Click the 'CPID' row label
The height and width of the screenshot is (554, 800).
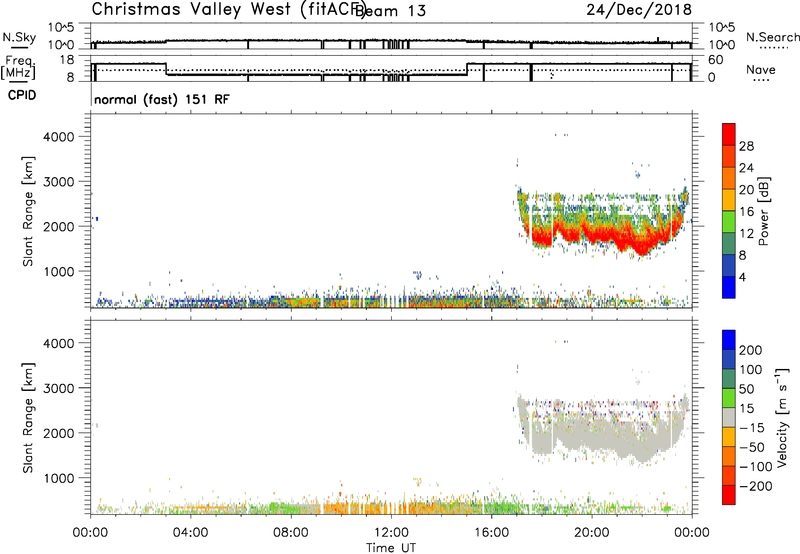tap(22, 95)
